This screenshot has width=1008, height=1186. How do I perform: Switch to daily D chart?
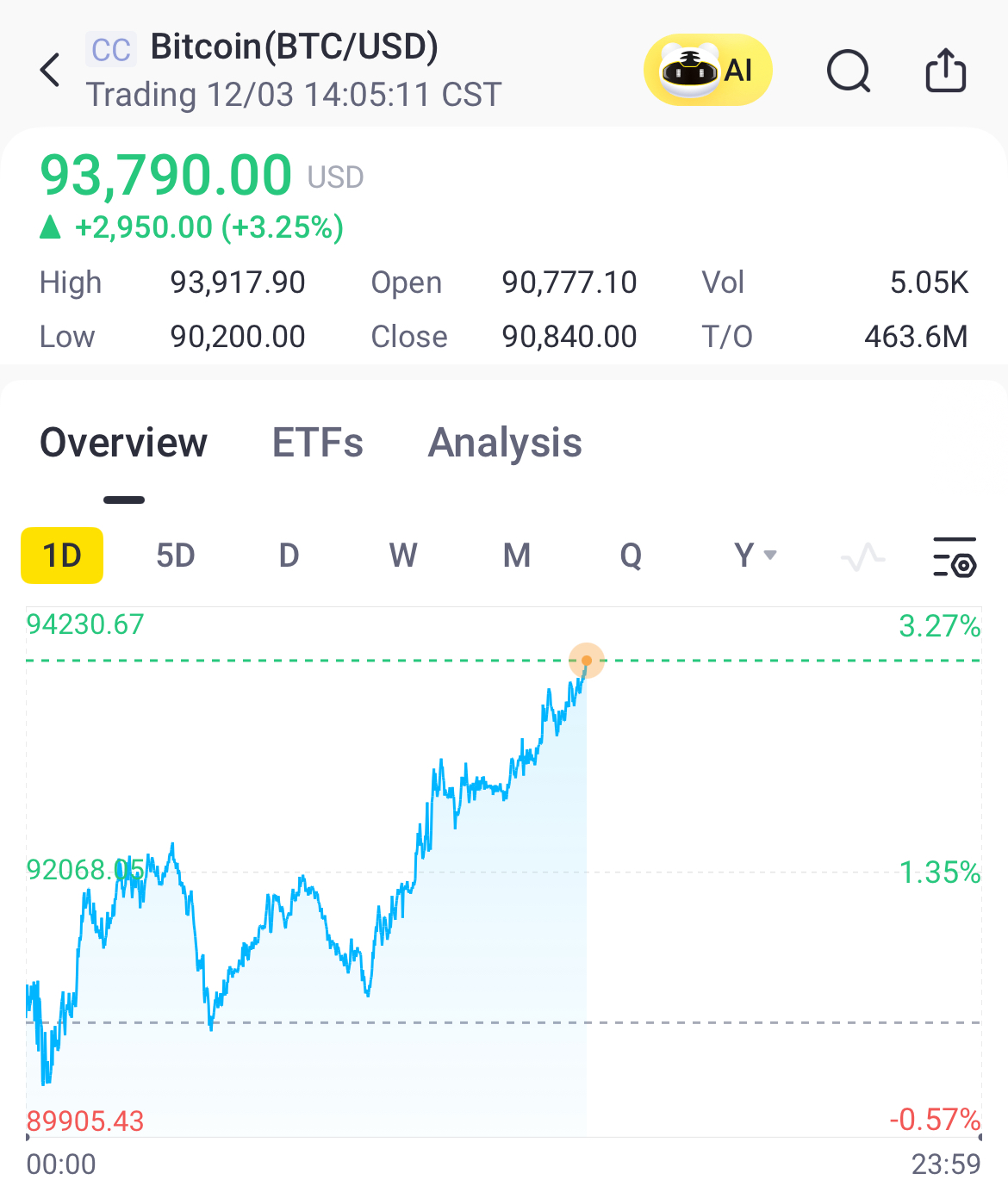tap(289, 556)
